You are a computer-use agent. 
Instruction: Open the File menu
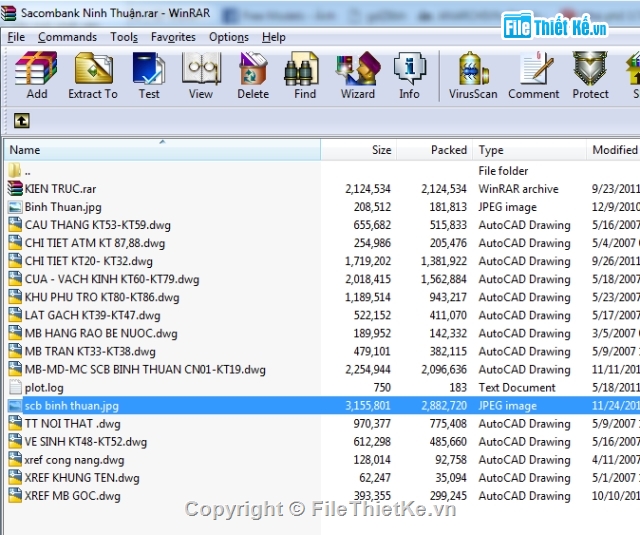tap(16, 37)
